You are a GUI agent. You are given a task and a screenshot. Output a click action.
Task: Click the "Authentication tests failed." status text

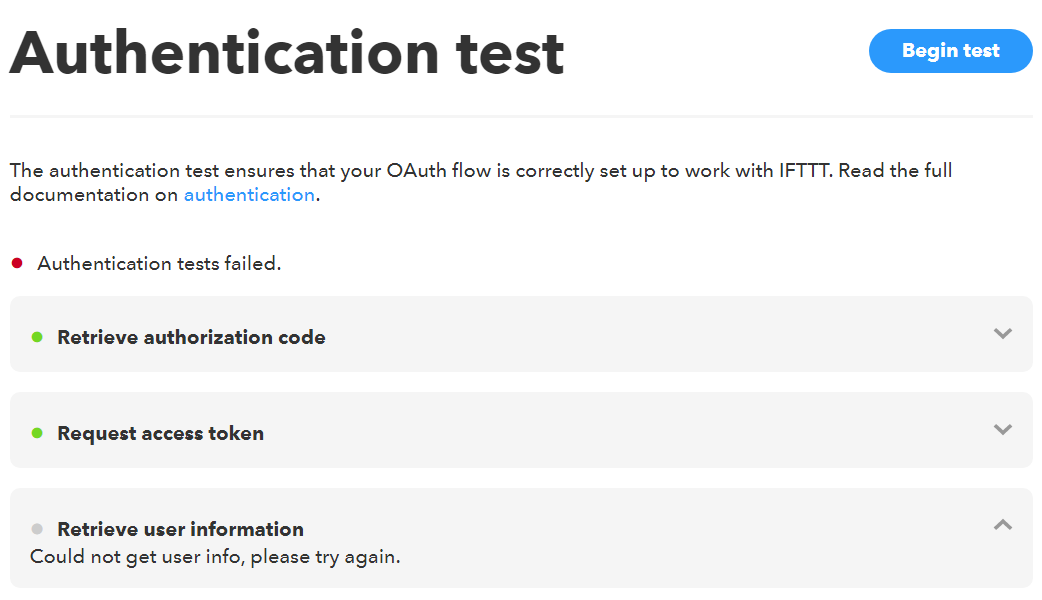tap(159, 264)
